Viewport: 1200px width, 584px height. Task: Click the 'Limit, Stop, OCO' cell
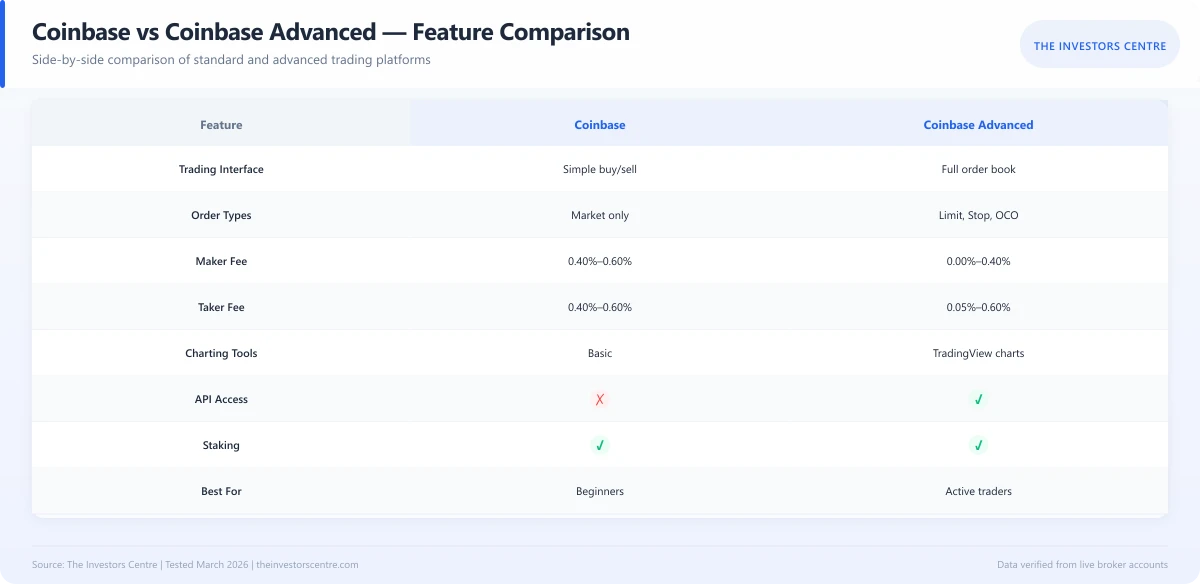tap(978, 215)
